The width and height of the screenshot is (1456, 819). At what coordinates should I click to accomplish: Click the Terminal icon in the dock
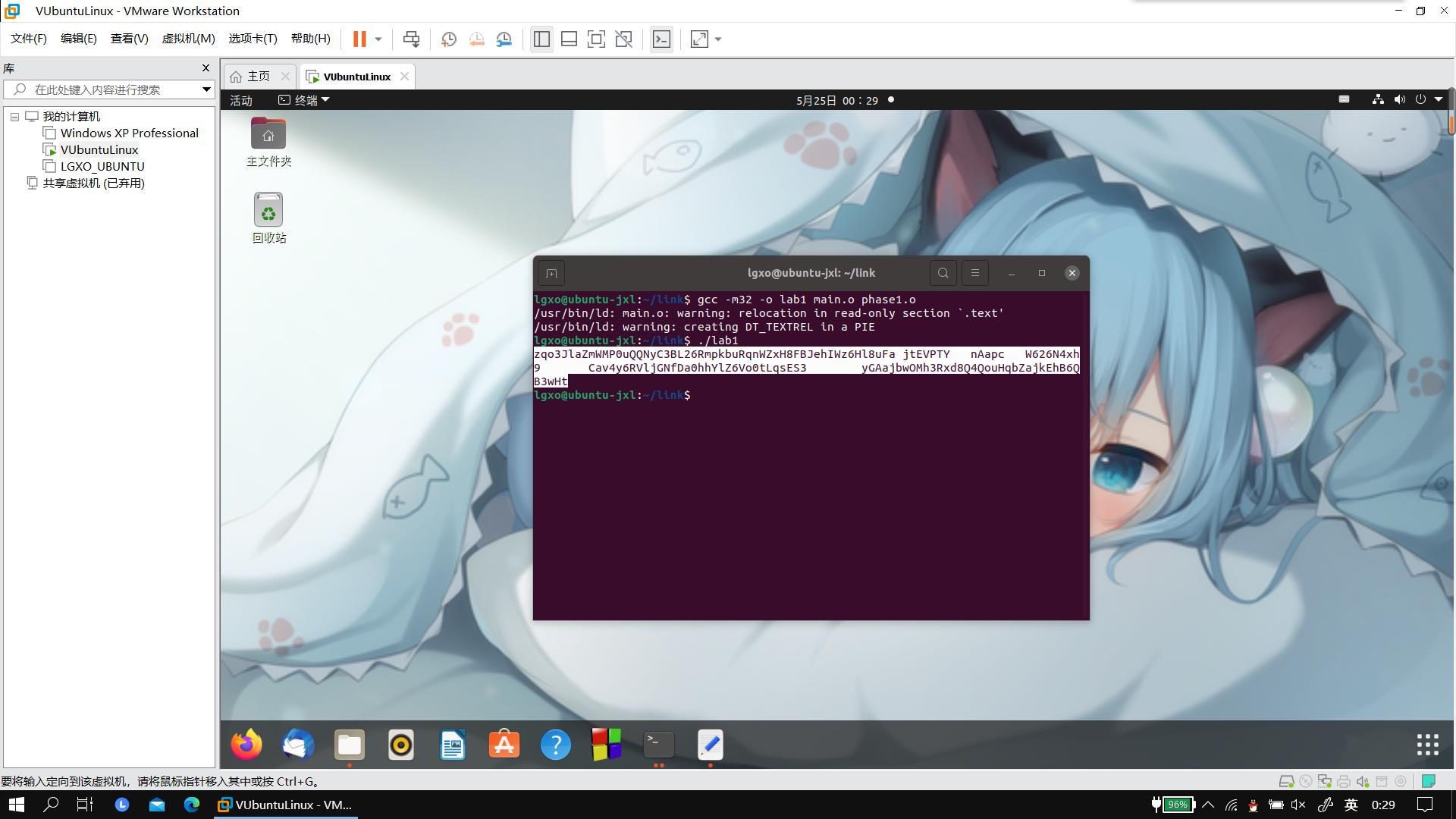[x=659, y=745]
